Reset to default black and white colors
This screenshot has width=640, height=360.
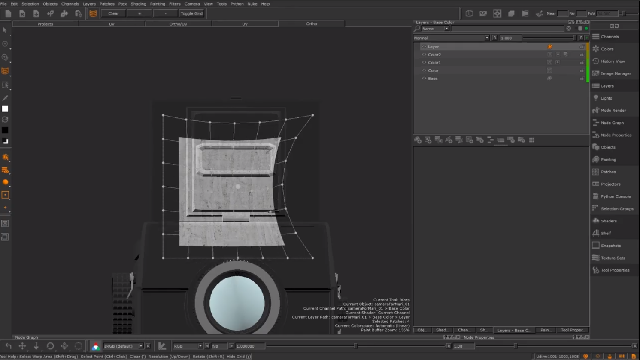click(5, 141)
